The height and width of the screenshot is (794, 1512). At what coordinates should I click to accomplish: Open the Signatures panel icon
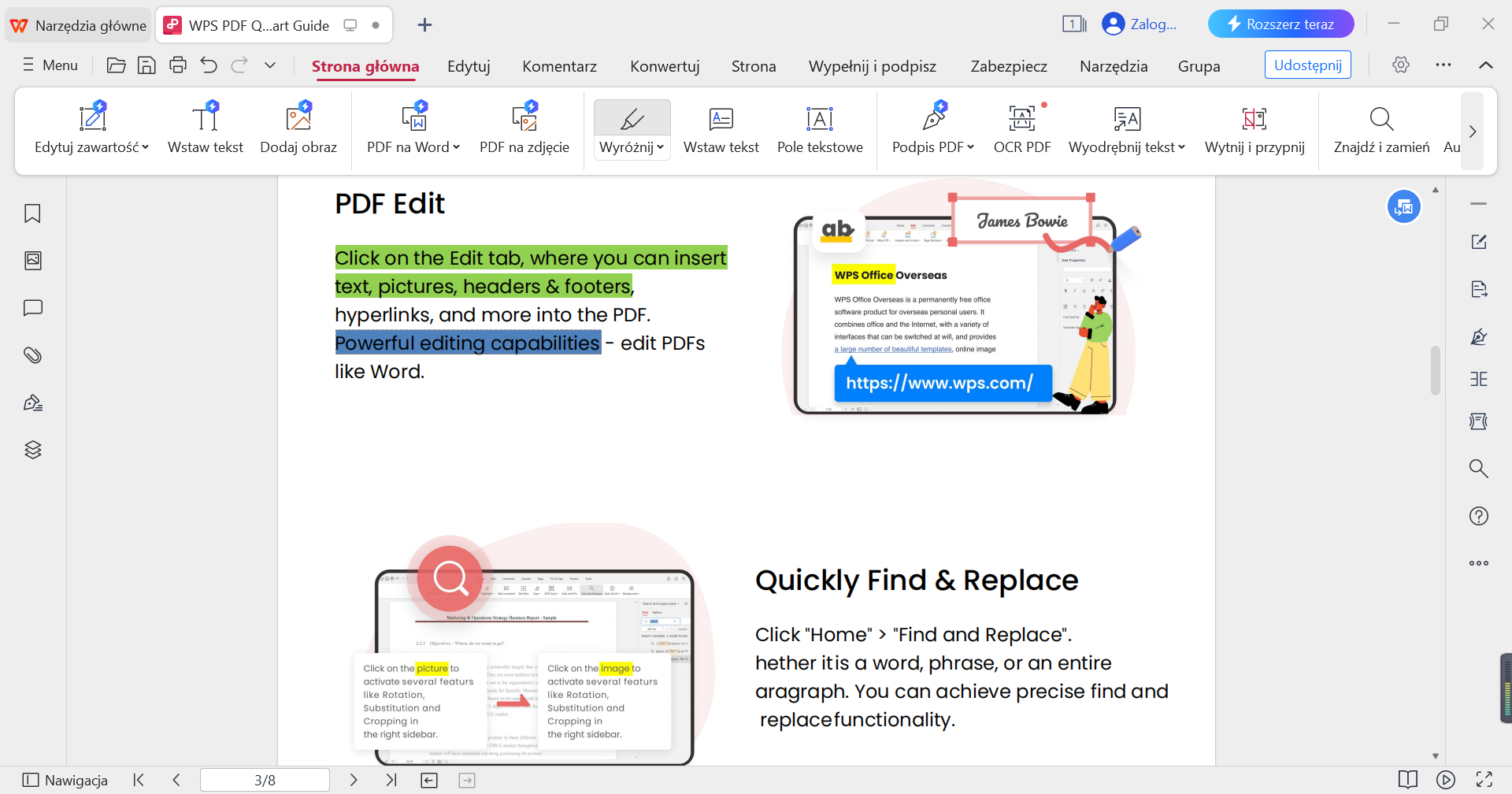(x=33, y=403)
